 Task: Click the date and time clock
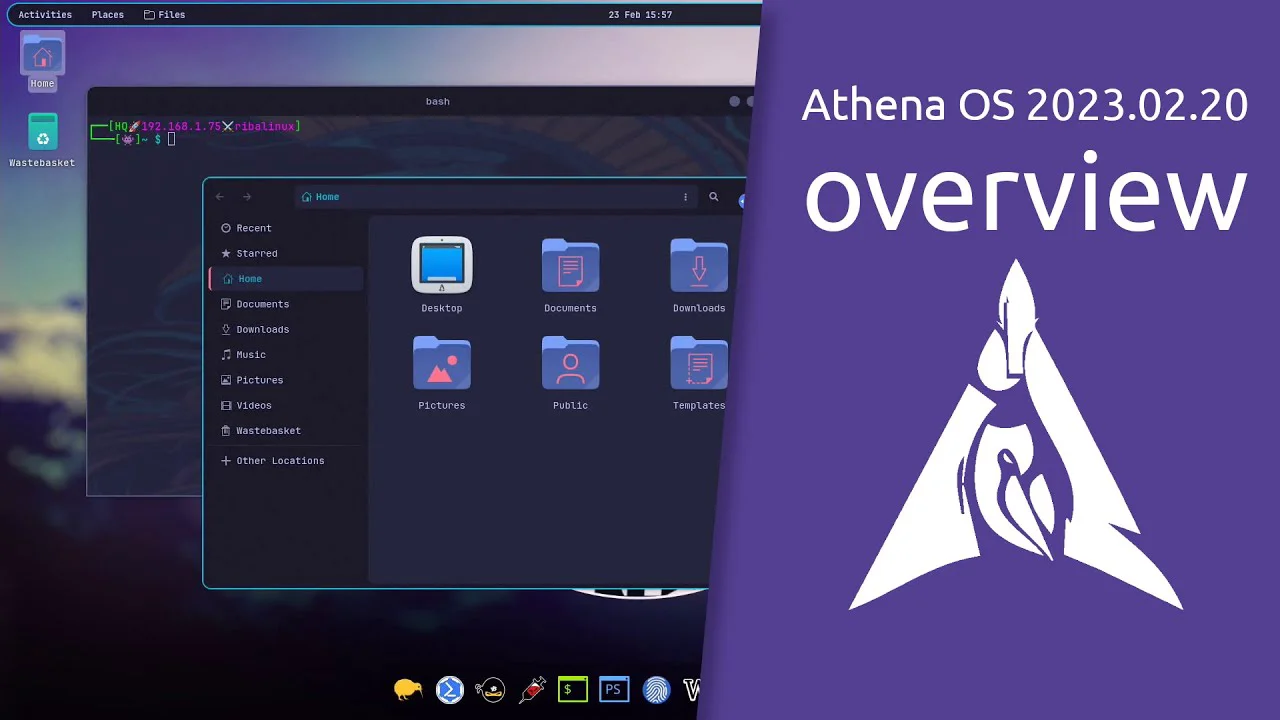tap(640, 15)
